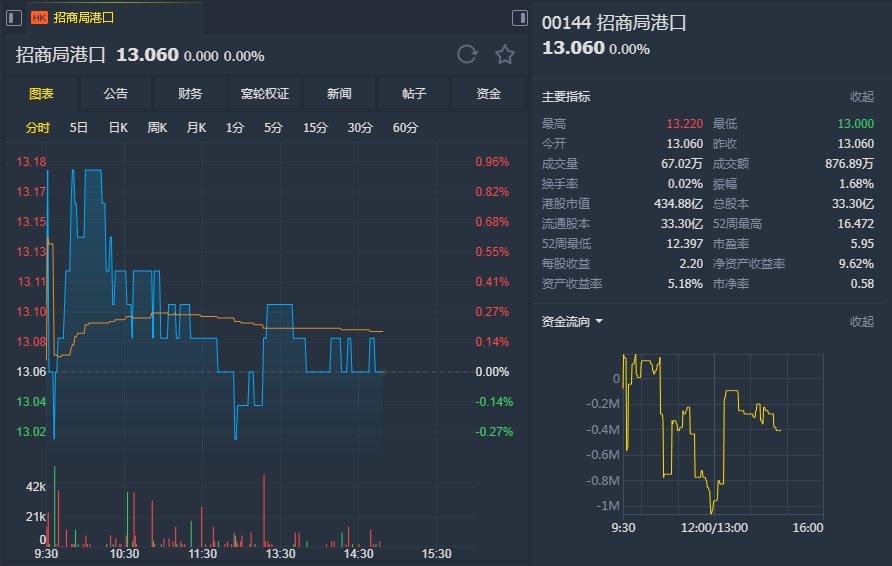Click the 0.96% percent axis label
The width and height of the screenshot is (892, 566).
(x=492, y=162)
